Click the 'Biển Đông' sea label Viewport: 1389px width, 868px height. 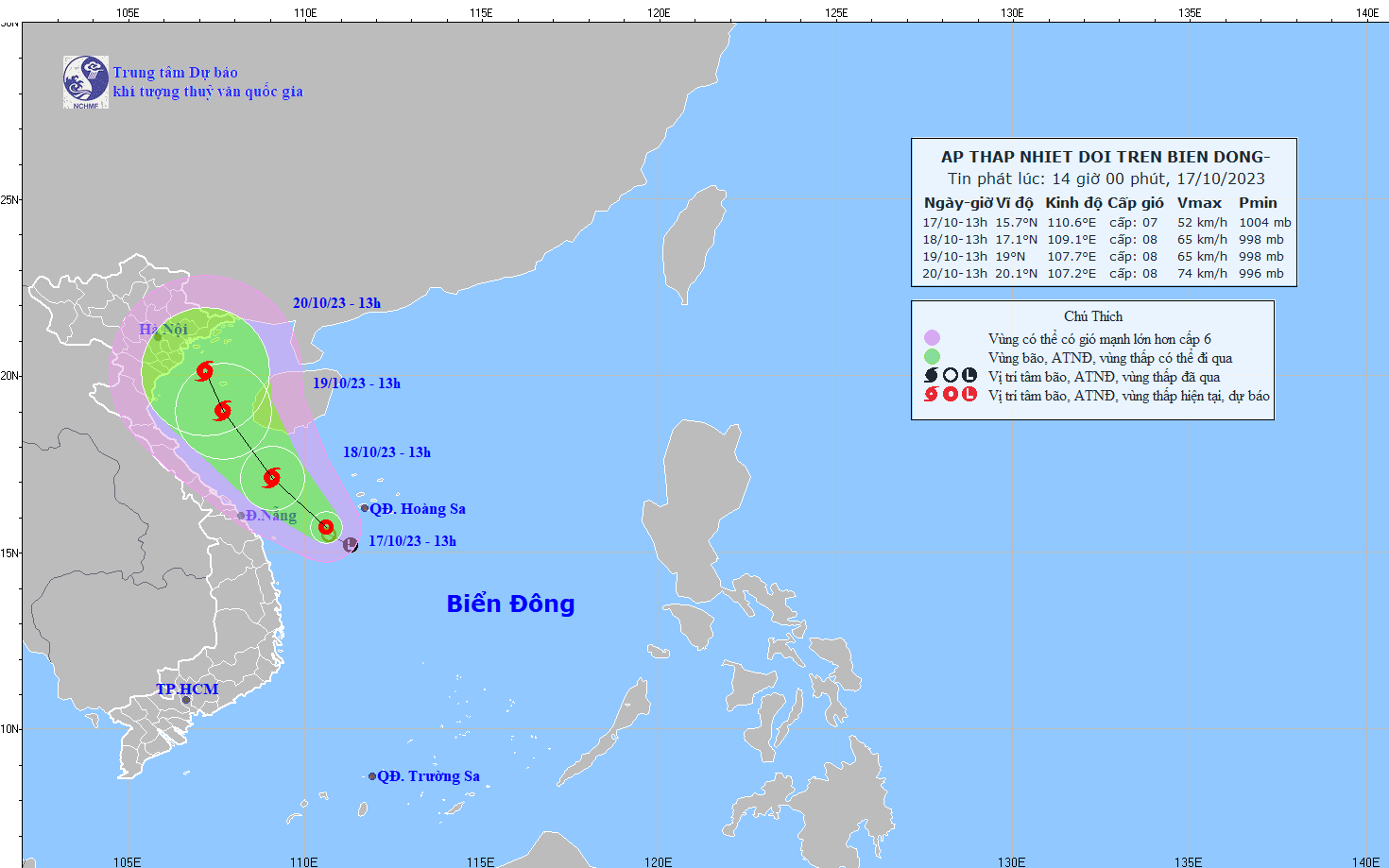pos(510,604)
